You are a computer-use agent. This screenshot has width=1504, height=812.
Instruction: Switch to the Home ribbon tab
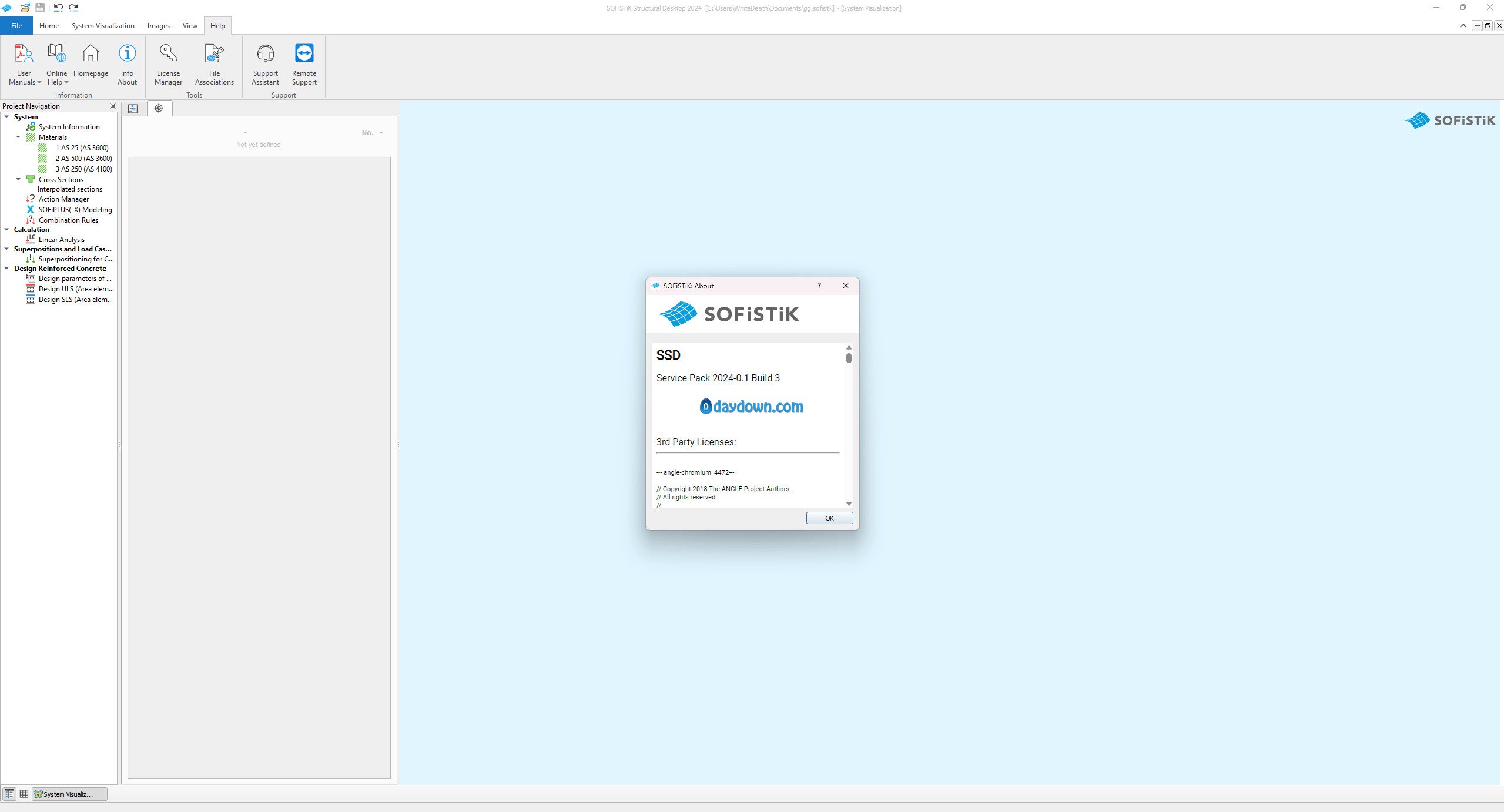(x=49, y=26)
